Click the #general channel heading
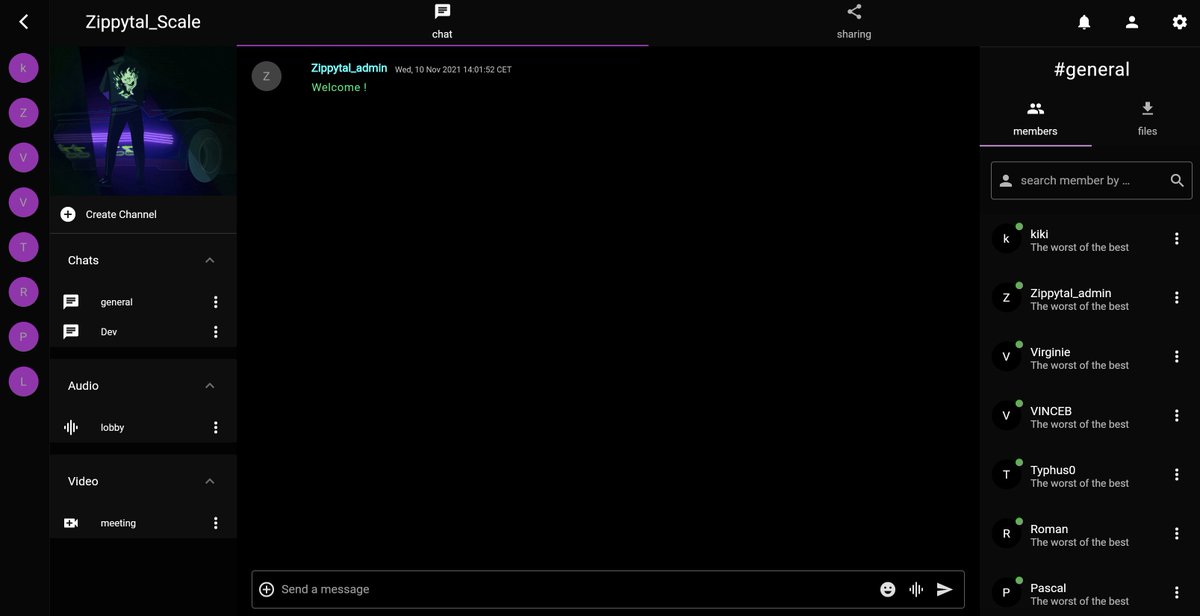 pos(1091,69)
